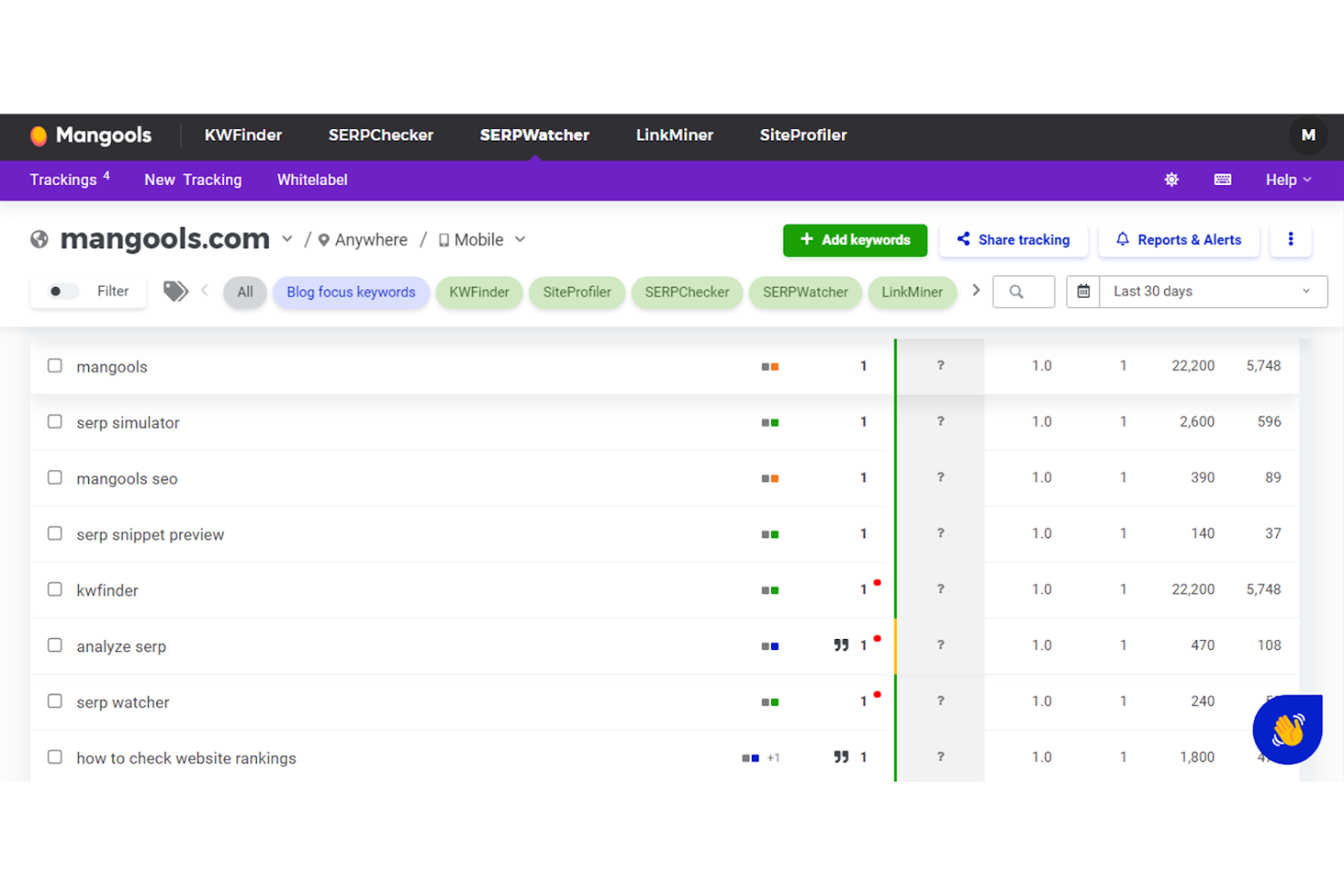Click the location pin icon beside Anywhere
Viewport: 1344px width, 896px height.
click(323, 241)
